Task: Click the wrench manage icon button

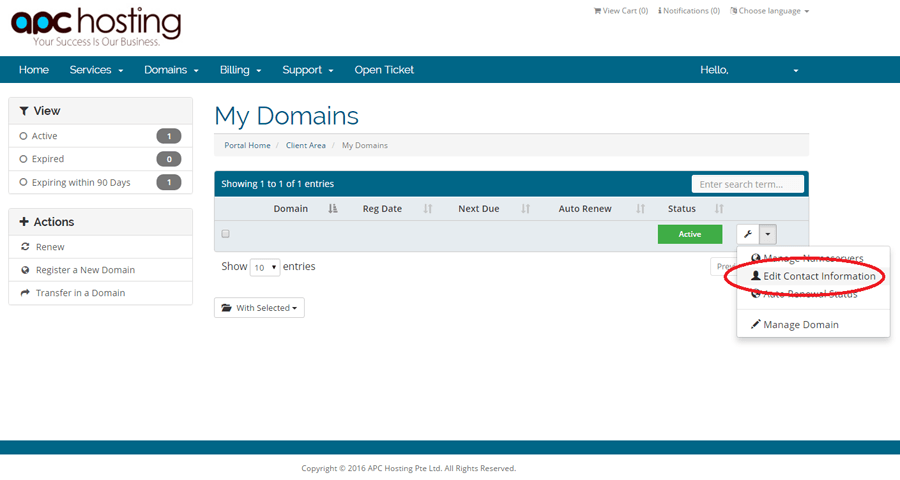Action: coord(748,234)
